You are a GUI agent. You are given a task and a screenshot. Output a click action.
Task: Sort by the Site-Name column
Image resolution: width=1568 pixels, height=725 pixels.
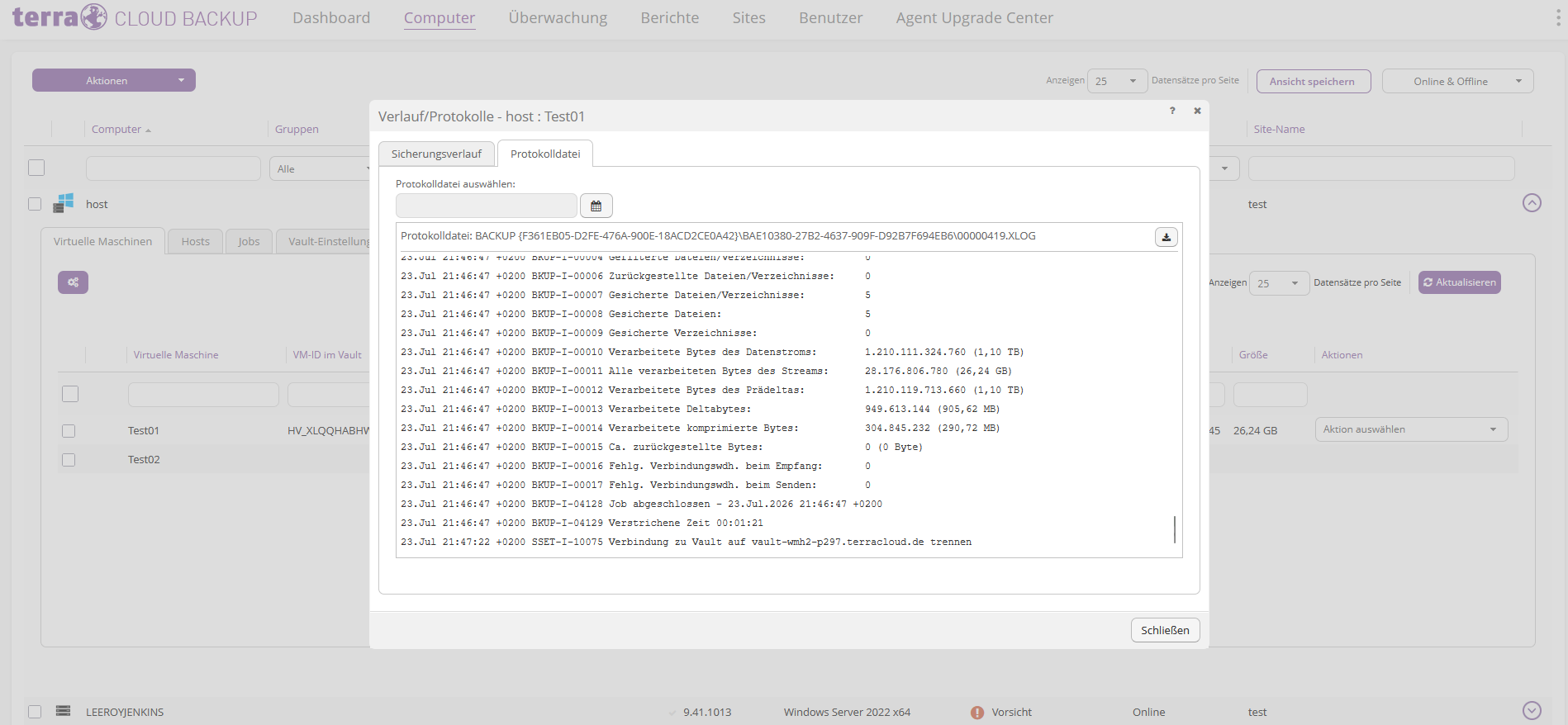point(1279,130)
